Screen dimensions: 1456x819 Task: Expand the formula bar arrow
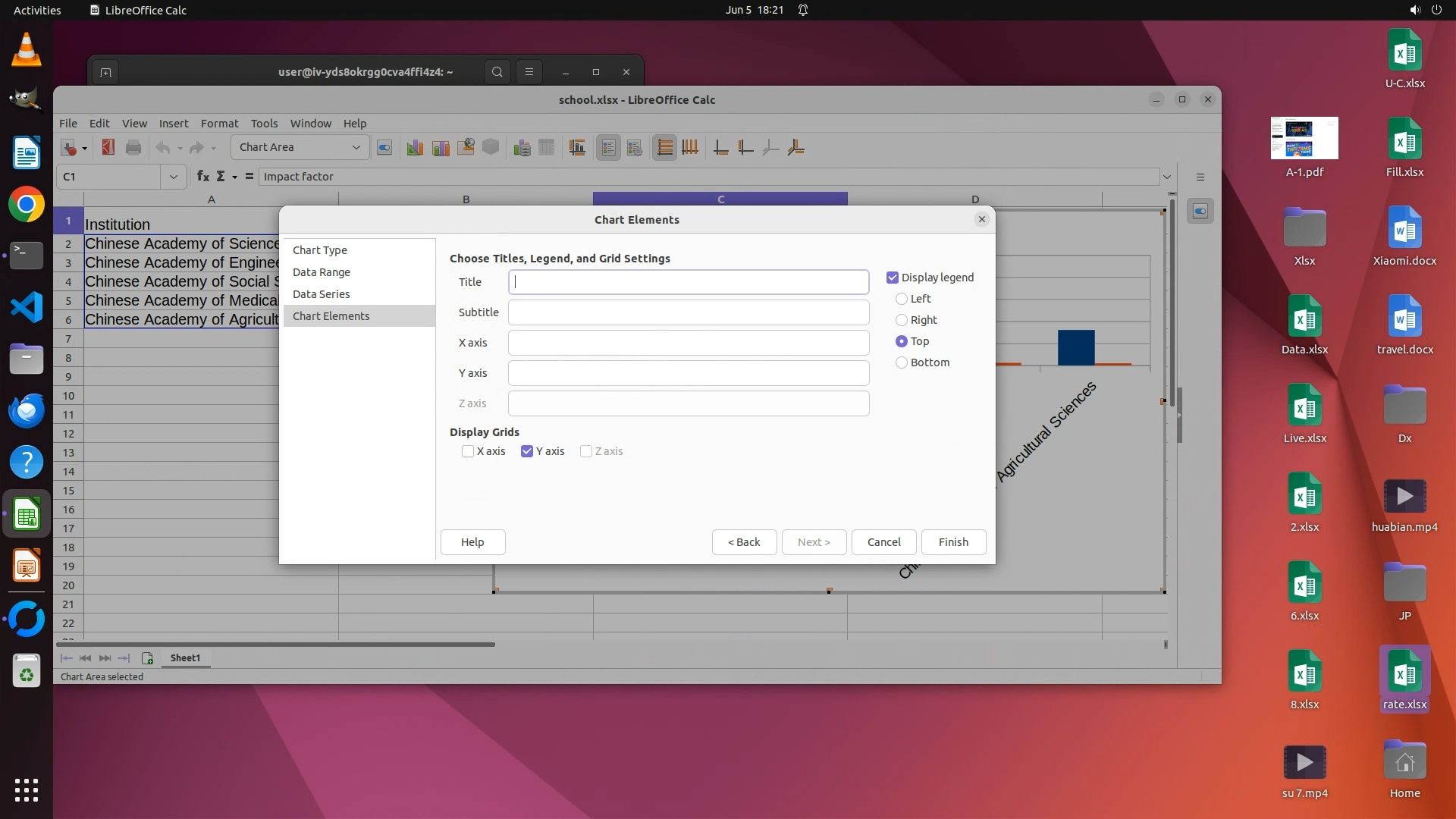pyautogui.click(x=1166, y=177)
